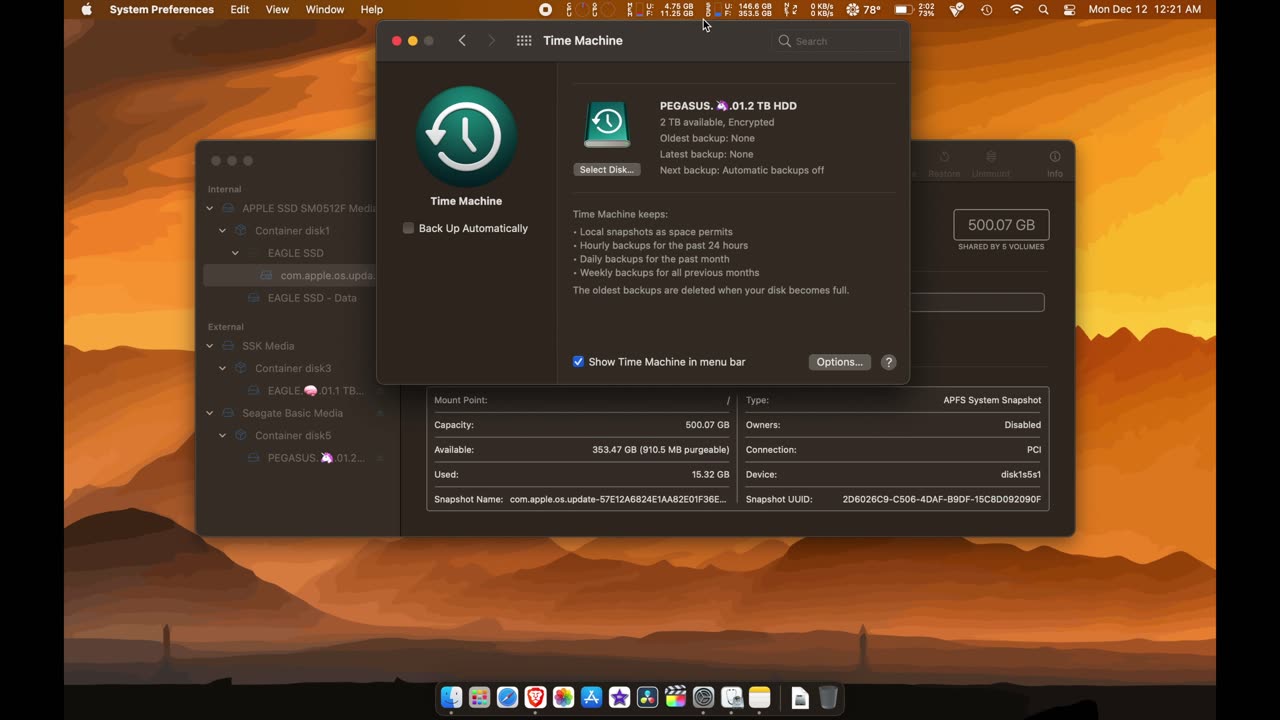Open Final Cut Pro from the dock
Image resolution: width=1280 pixels, height=720 pixels.
coord(676,698)
